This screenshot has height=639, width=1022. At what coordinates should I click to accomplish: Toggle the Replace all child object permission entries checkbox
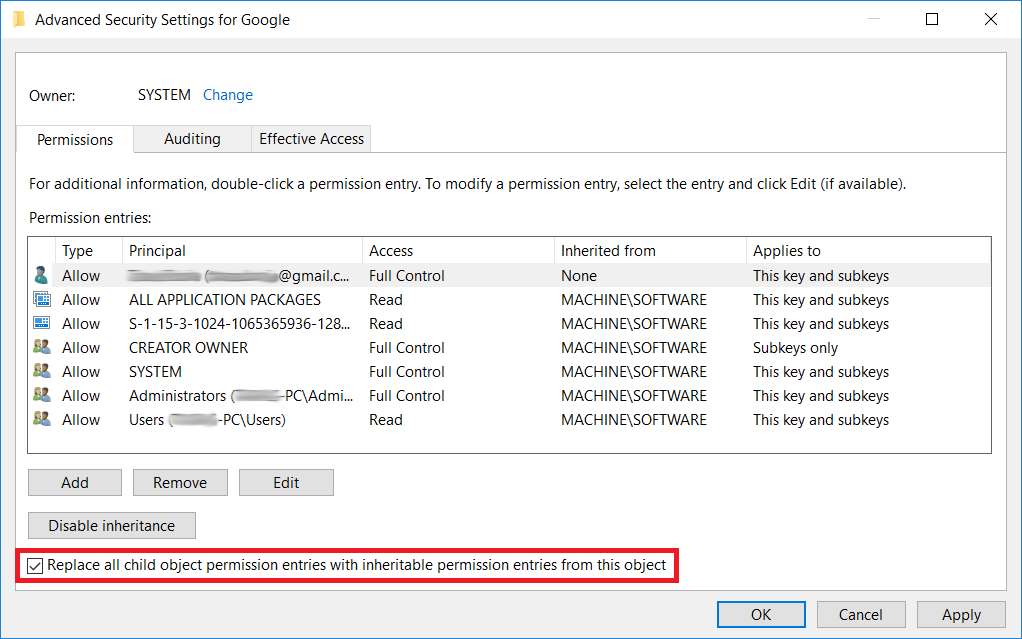35,565
